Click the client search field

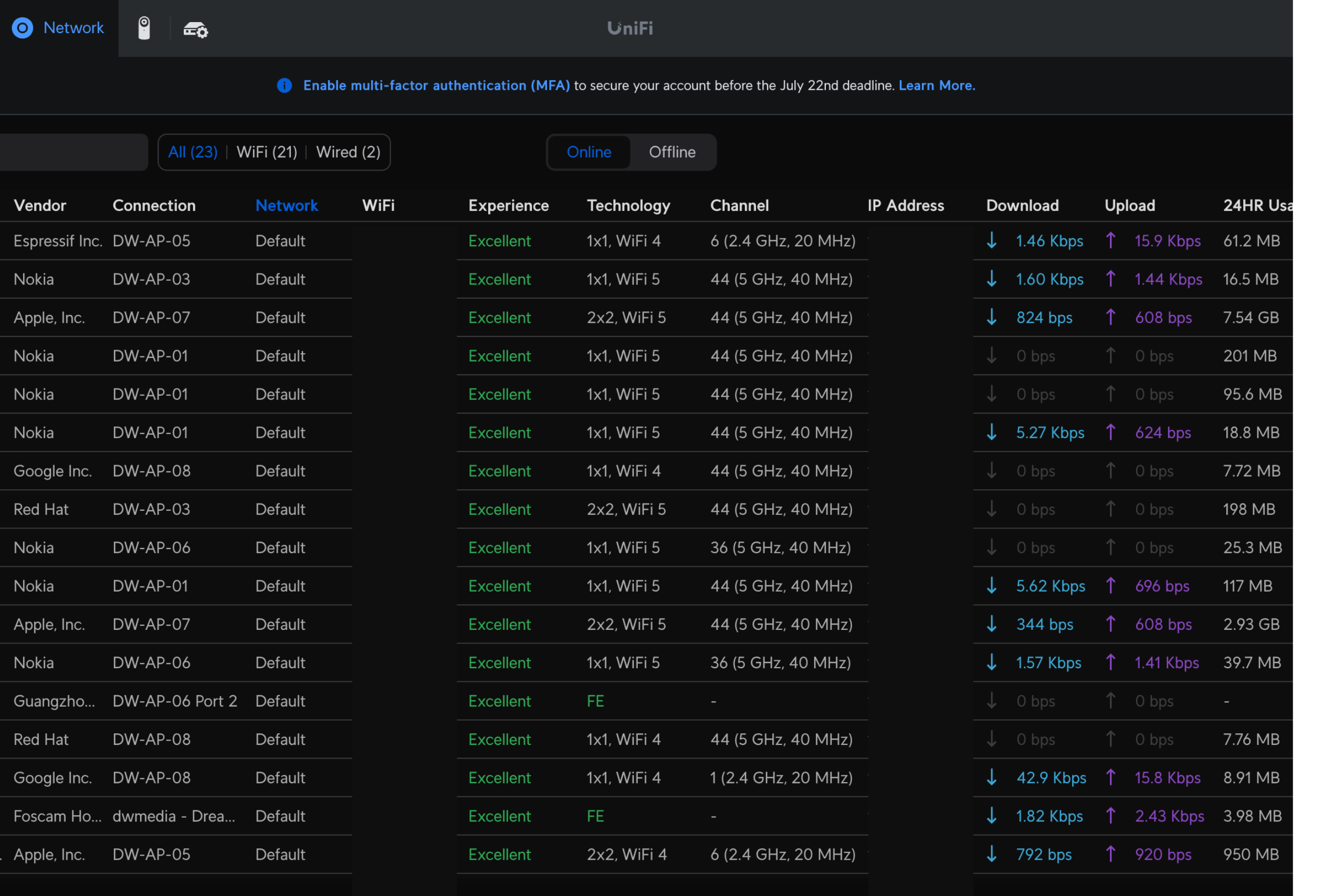pyautogui.click(x=73, y=152)
